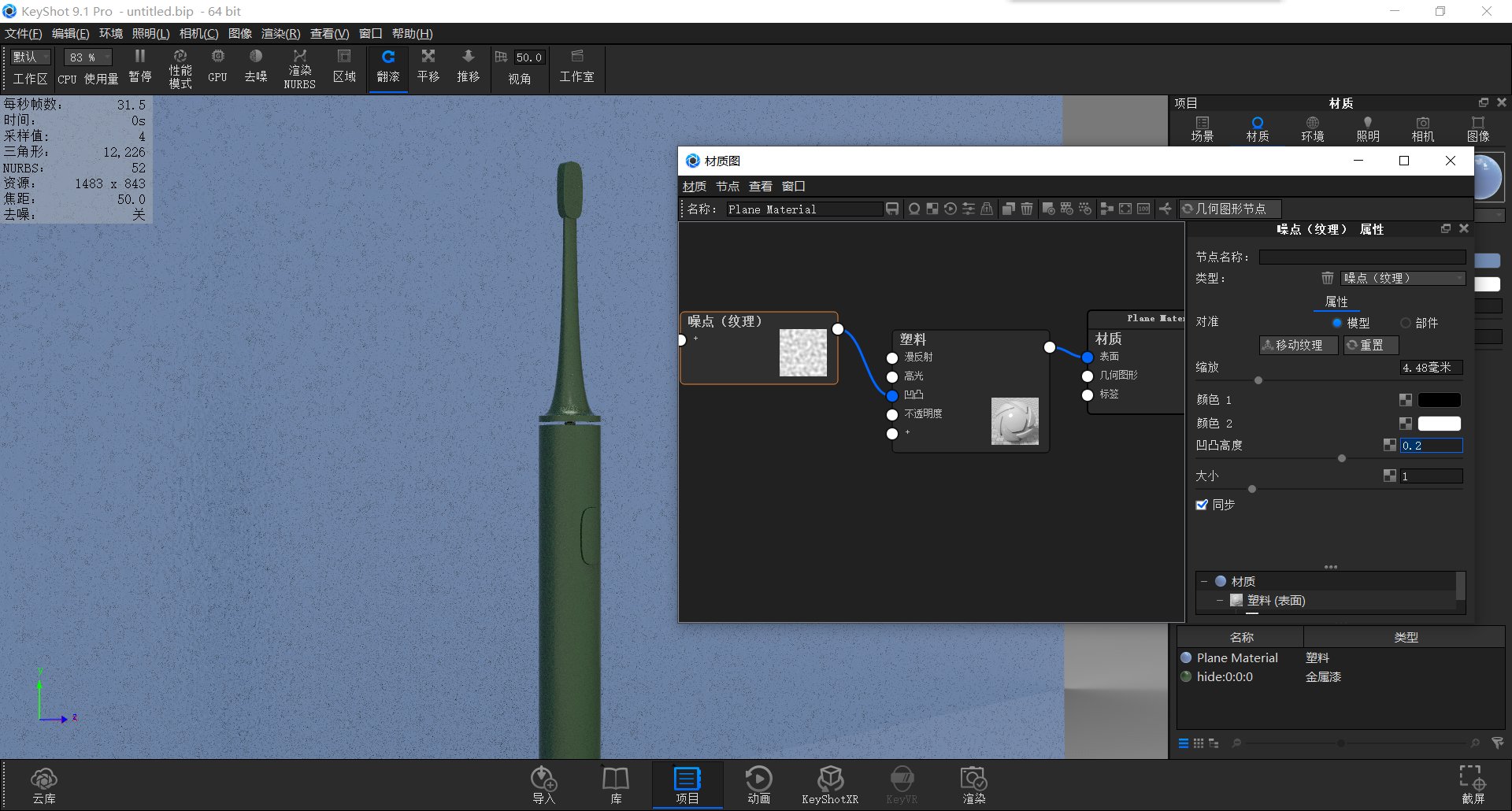The width and height of the screenshot is (1512, 811).
Task: Collapse the 材质 tree entry in hierarchy
Action: pyautogui.click(x=1206, y=581)
